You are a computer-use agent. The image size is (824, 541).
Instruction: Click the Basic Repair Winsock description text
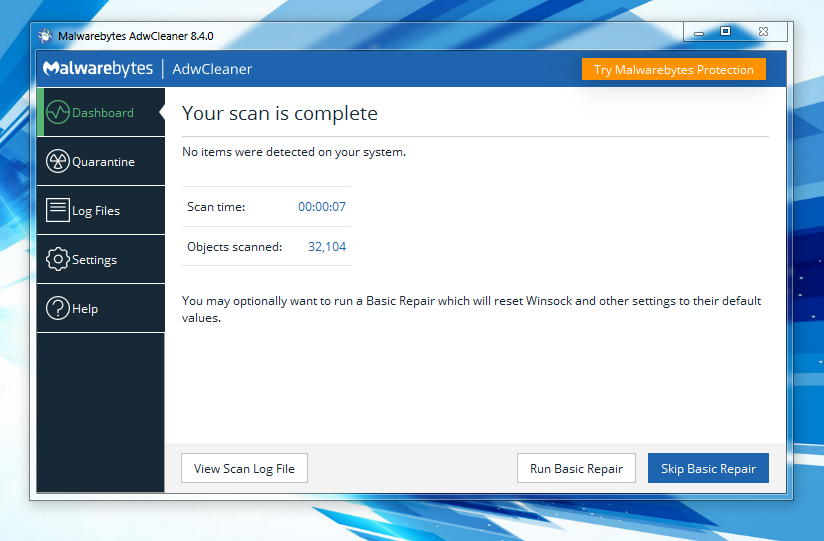tap(471, 309)
